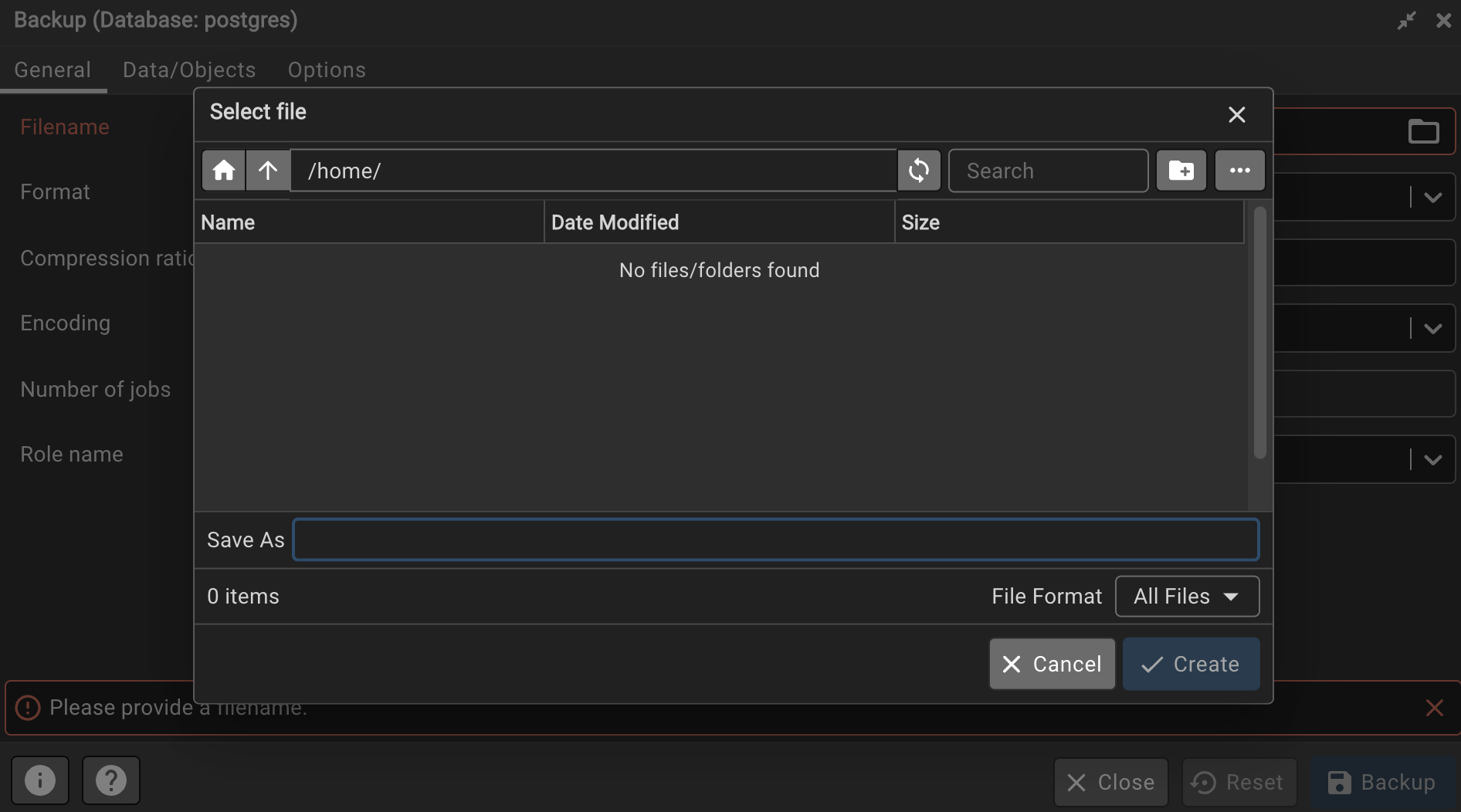
Task: Go up one directory level
Action: 268,171
